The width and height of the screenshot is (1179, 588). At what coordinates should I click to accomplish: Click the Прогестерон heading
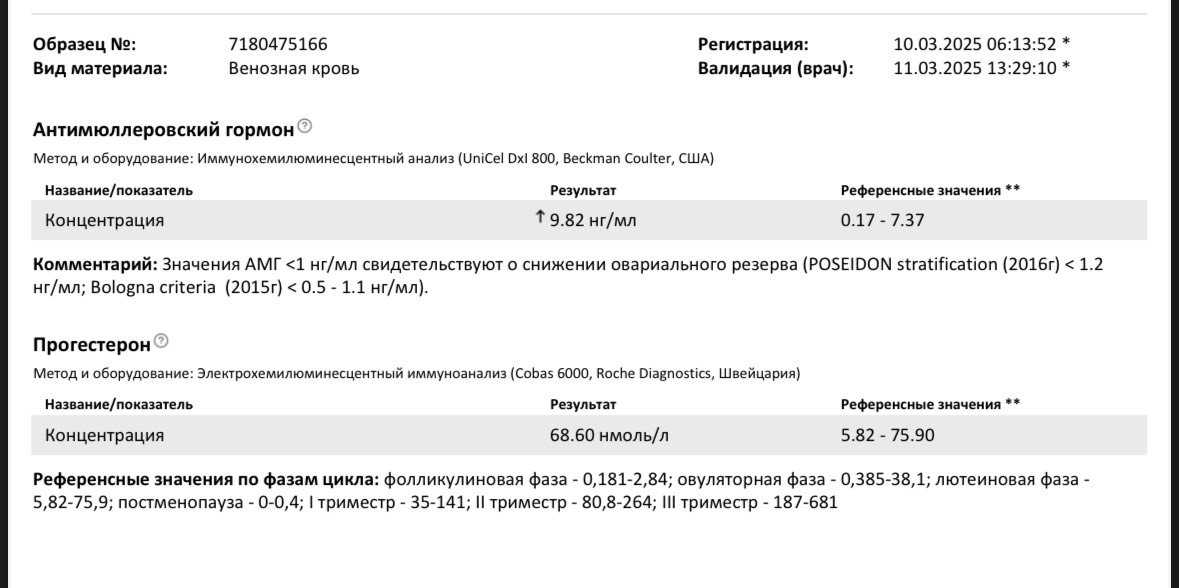pyautogui.click(x=92, y=345)
